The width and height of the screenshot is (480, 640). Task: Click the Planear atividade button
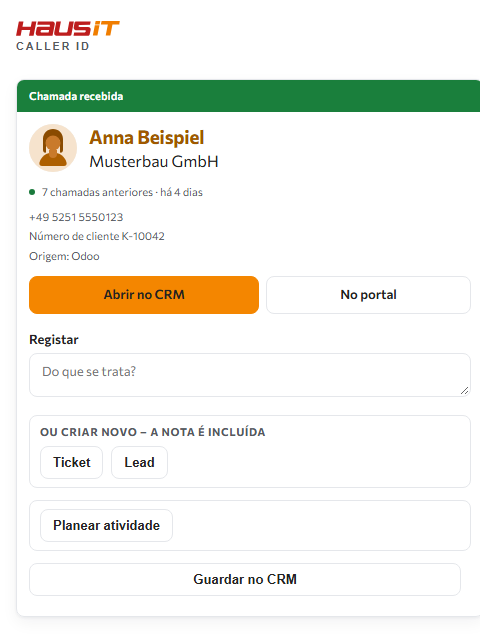(x=106, y=525)
